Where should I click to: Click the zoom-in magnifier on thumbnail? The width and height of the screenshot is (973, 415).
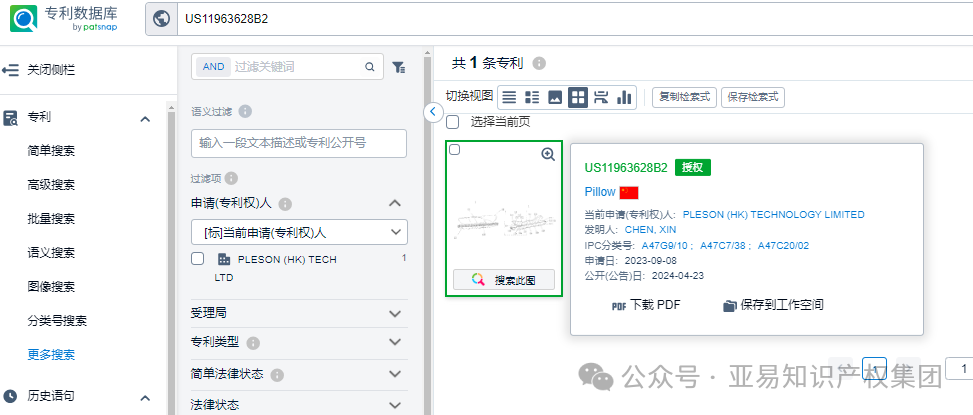click(x=548, y=154)
